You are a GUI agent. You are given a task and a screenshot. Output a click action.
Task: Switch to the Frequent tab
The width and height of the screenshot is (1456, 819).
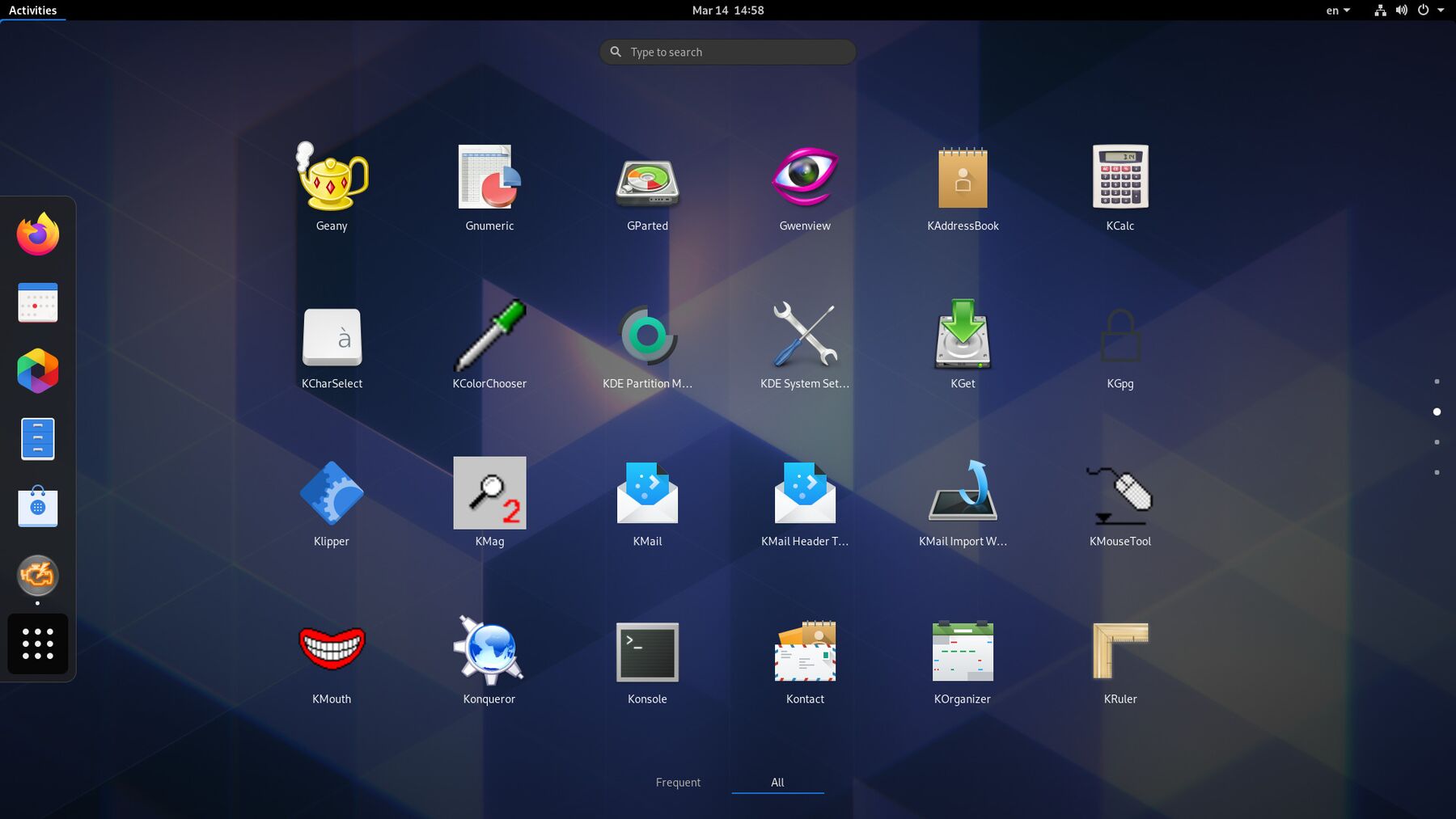coord(678,783)
